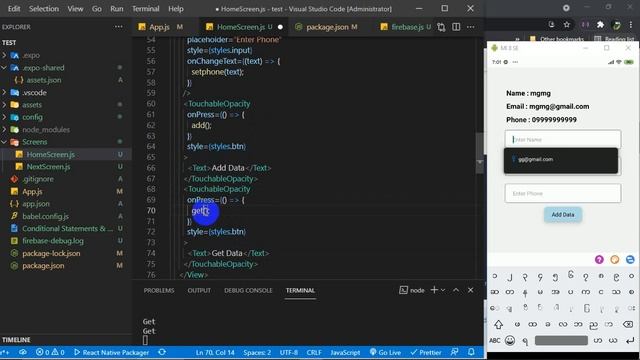Select the Terminal panel tab
Screen dimensions: 640x360
[300, 290]
